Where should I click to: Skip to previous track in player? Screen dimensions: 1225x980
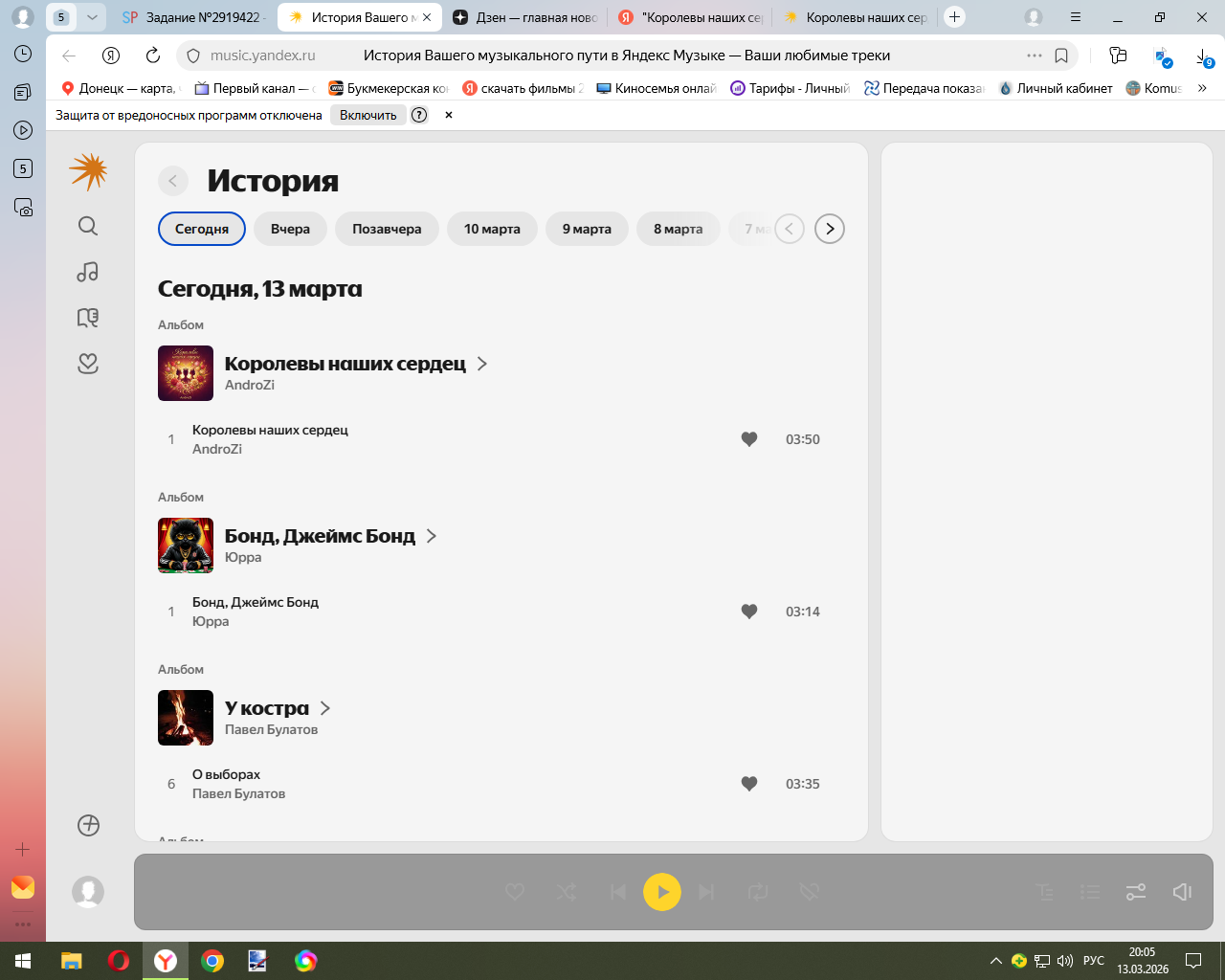tap(618, 892)
